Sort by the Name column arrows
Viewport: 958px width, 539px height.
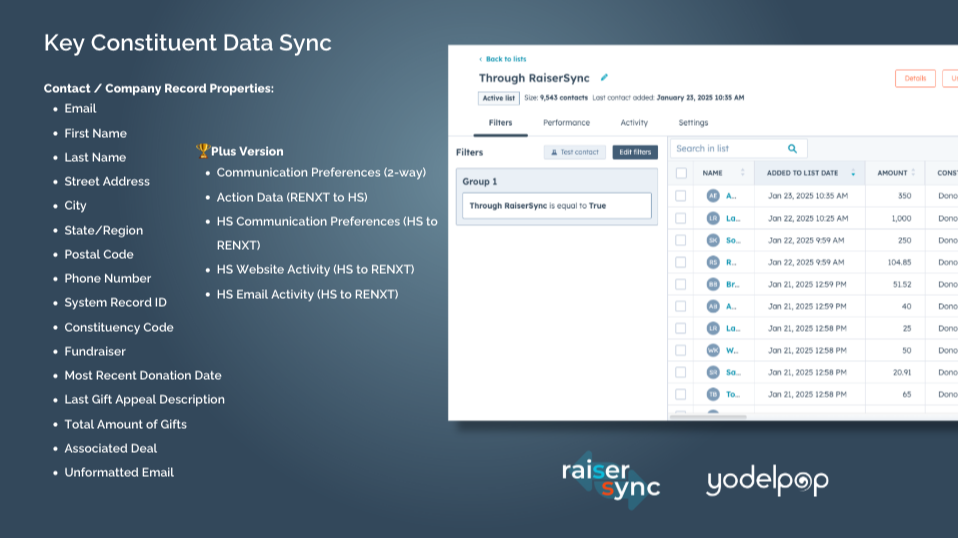coord(742,173)
